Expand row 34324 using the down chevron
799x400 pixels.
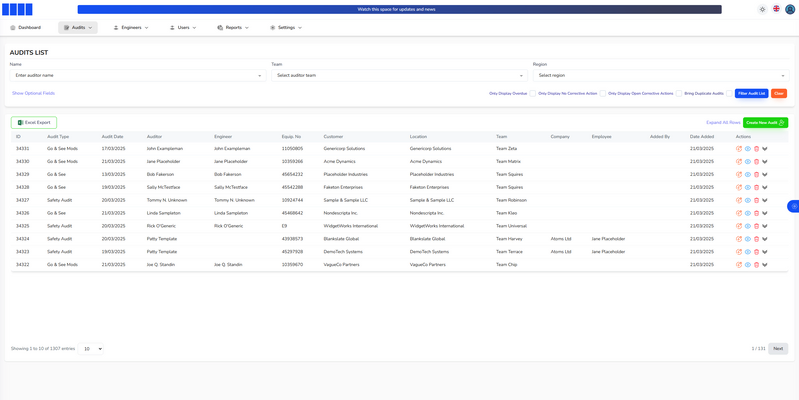(765, 239)
